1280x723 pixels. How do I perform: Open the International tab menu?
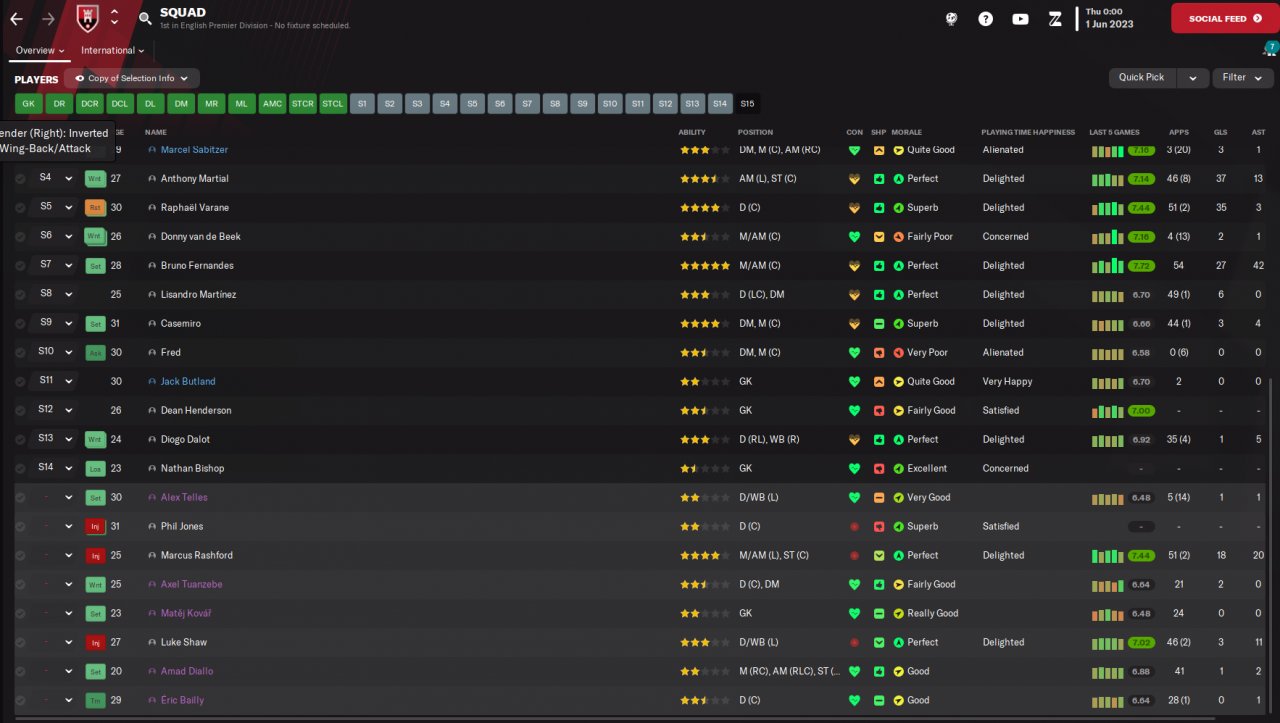(x=112, y=51)
